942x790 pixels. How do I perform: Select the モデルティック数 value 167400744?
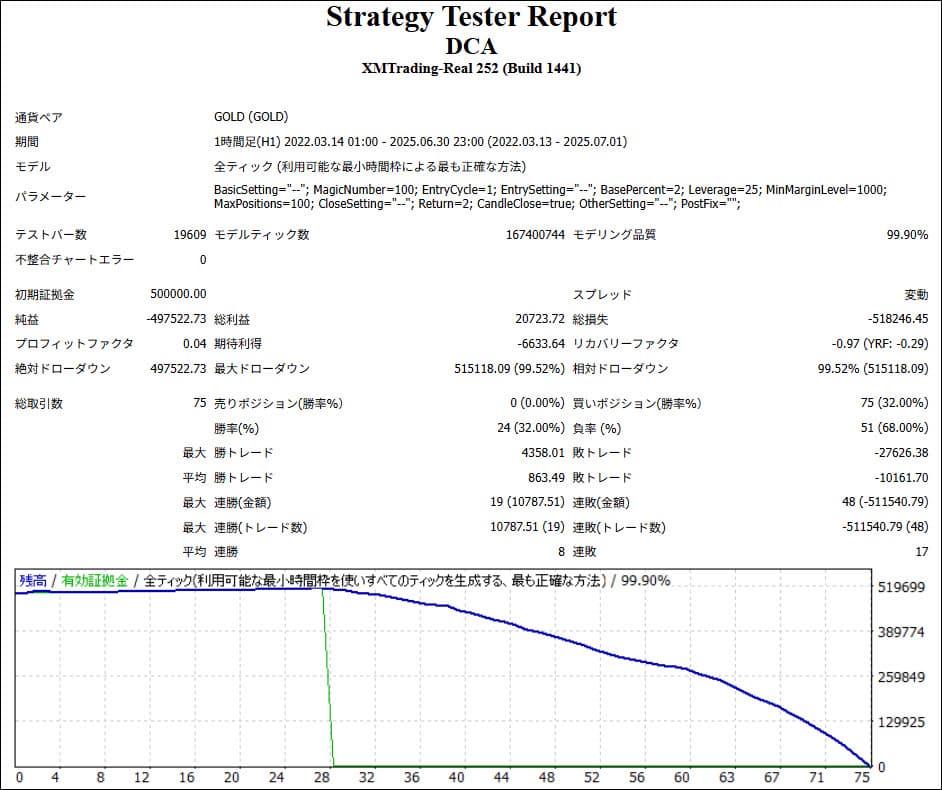(535, 235)
